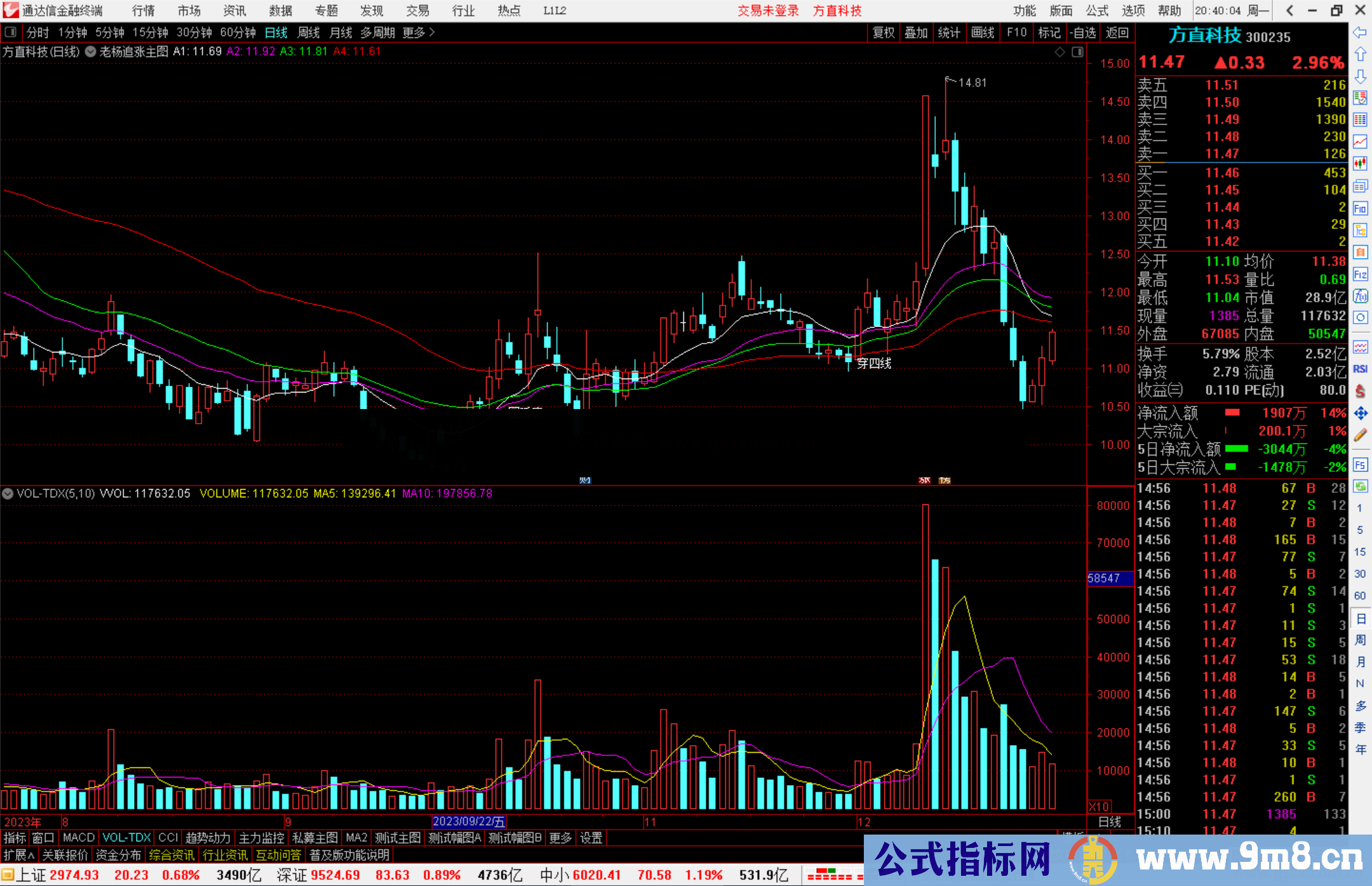
Task: Click the blue back arrow sidebar icon
Action: pyautogui.click(x=1360, y=32)
